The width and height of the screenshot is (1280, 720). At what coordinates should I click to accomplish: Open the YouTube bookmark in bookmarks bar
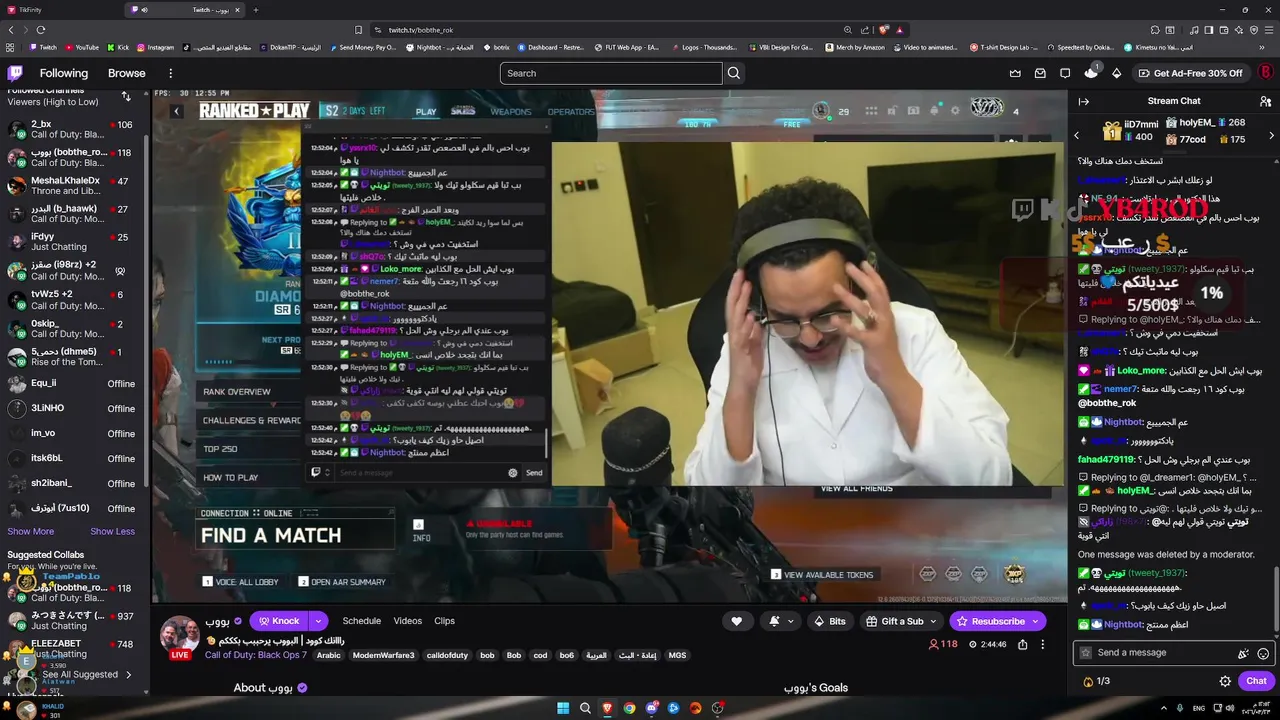tap(82, 47)
